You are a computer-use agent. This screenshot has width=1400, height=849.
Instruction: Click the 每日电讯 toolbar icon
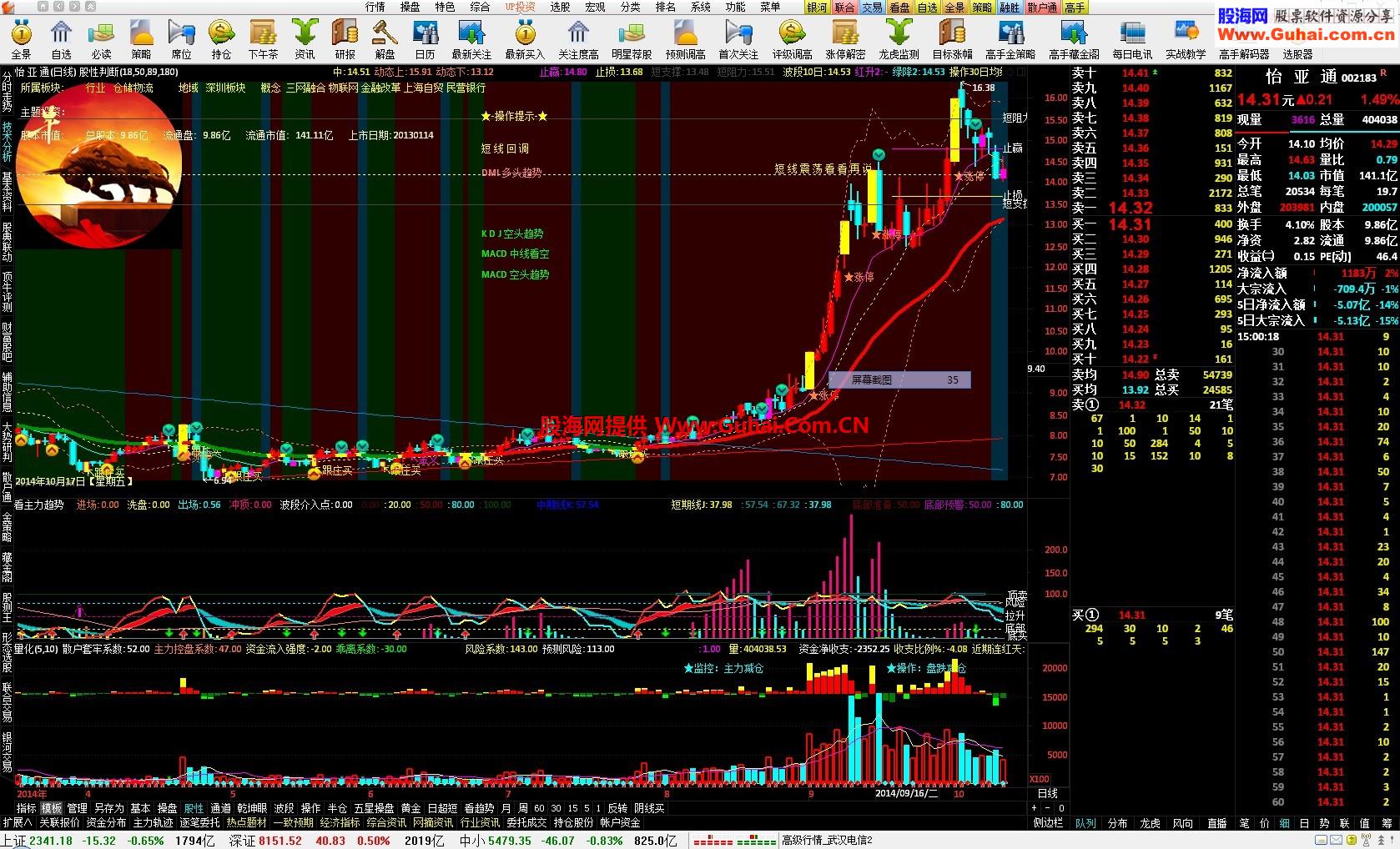click(1132, 39)
